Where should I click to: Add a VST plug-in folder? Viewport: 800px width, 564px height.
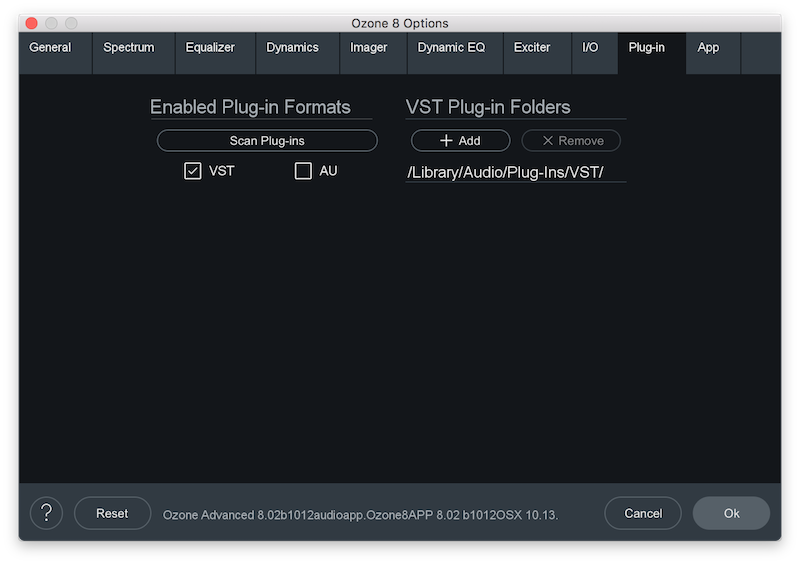click(460, 140)
